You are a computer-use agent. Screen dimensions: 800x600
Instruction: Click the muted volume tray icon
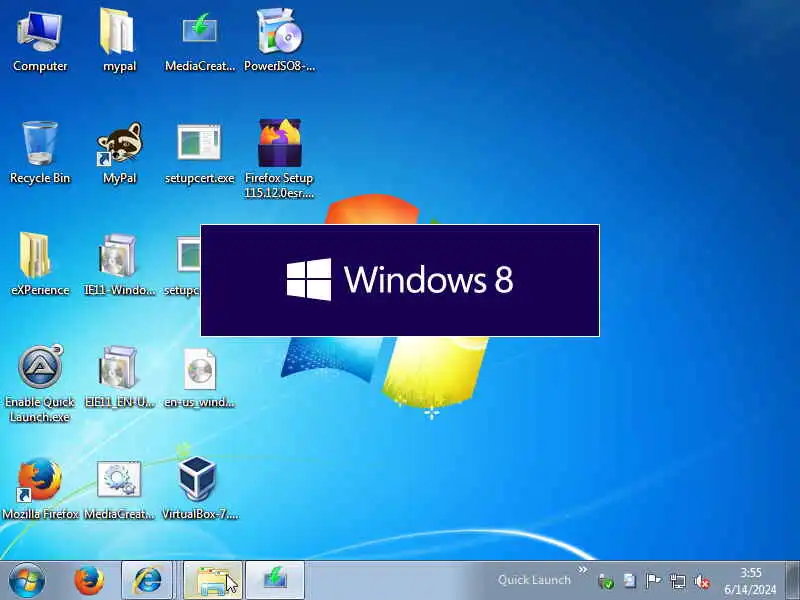703,581
